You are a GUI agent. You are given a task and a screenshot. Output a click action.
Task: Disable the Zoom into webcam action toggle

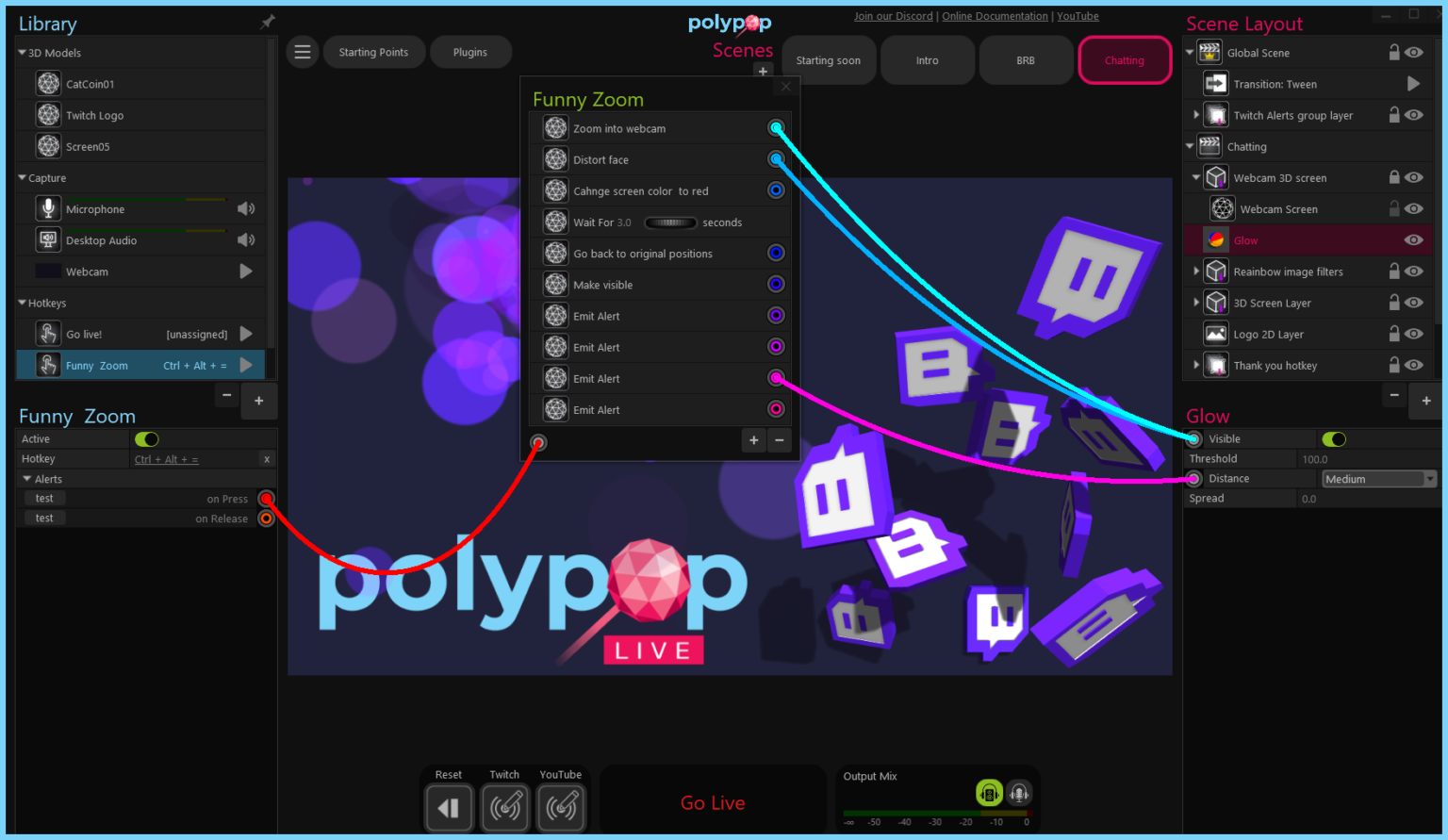pyautogui.click(x=776, y=127)
